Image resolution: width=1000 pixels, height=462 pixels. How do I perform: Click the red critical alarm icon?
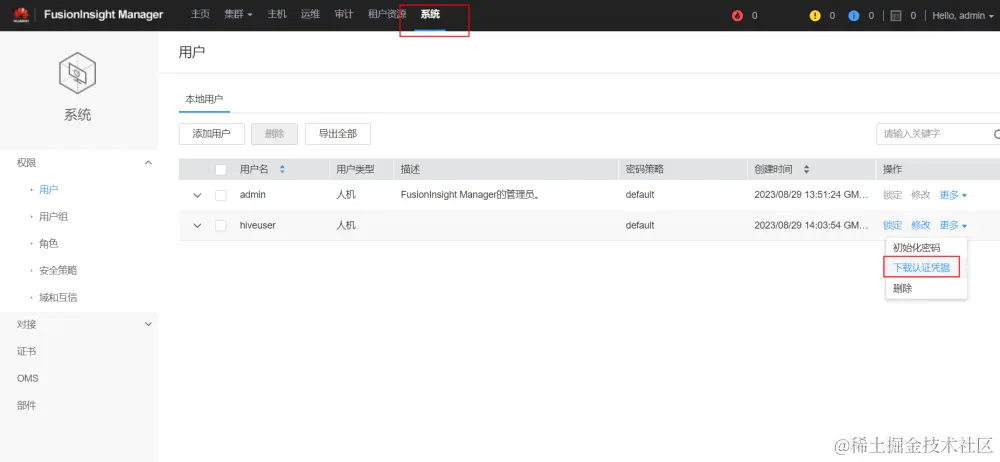click(738, 16)
